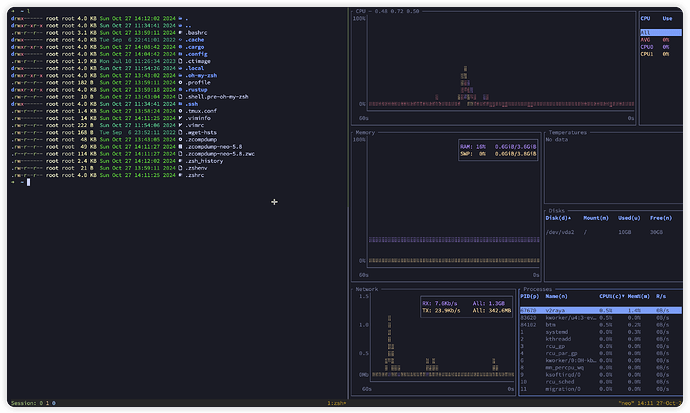Click the folder icon beside .cache
The image size is (690, 413).
(180, 40)
